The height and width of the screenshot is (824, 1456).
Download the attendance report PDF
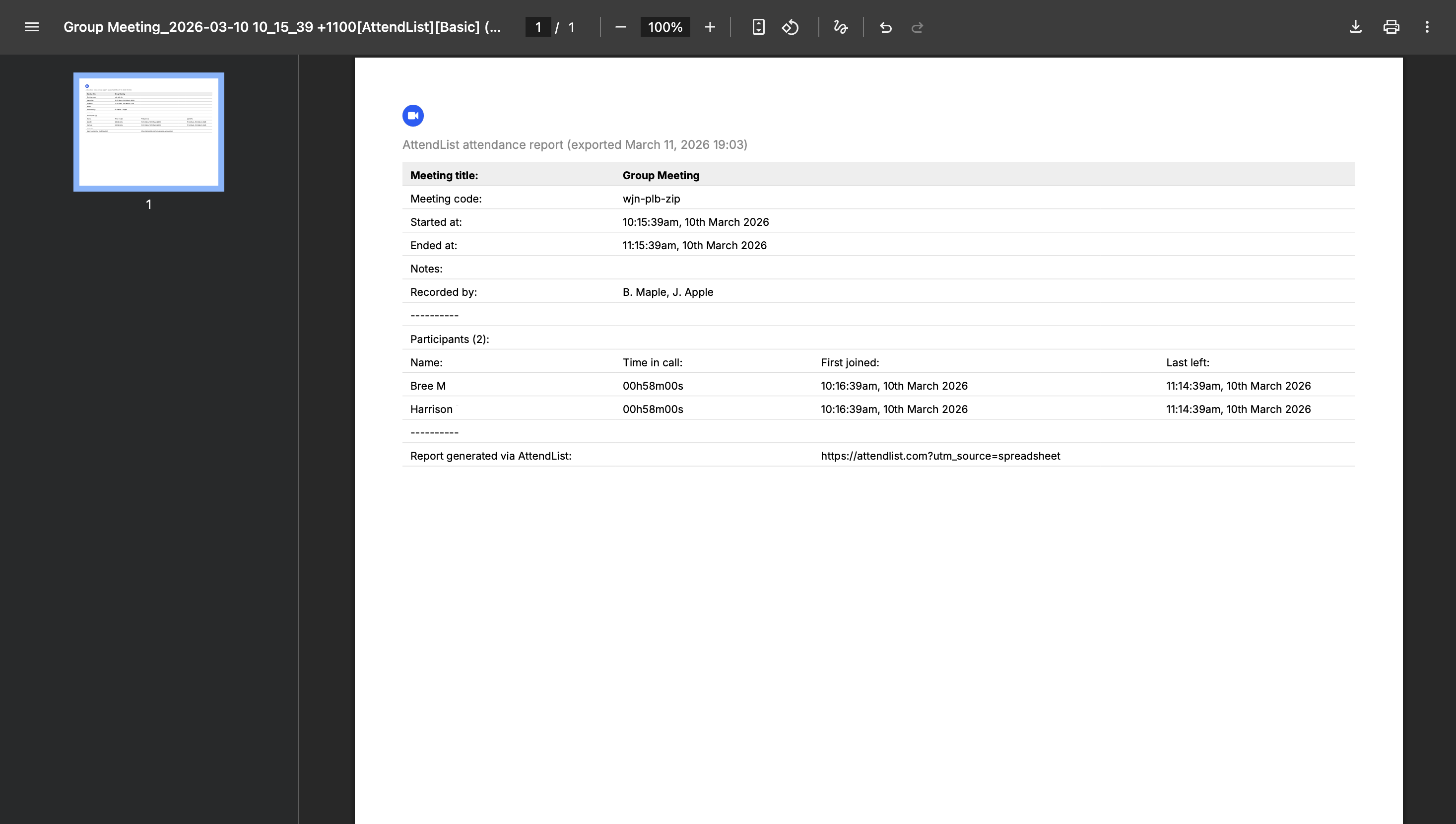(1355, 27)
